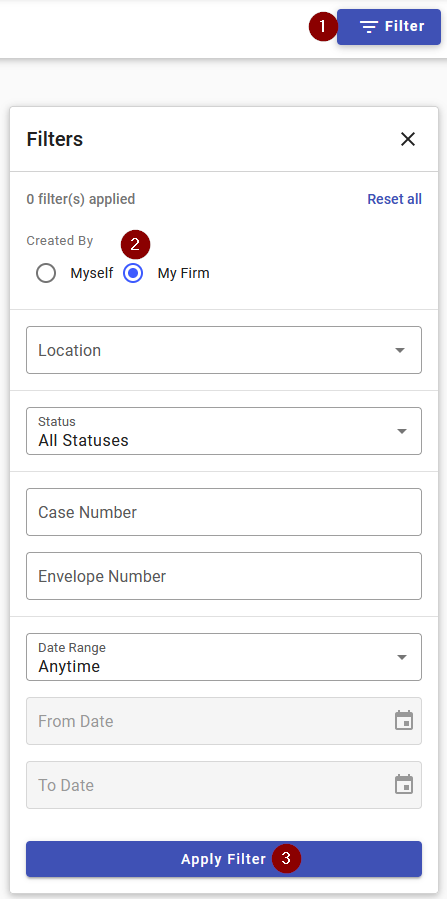Image resolution: width=447 pixels, height=899 pixels.
Task: Expand the Location dropdown arrow
Action: pos(400,350)
